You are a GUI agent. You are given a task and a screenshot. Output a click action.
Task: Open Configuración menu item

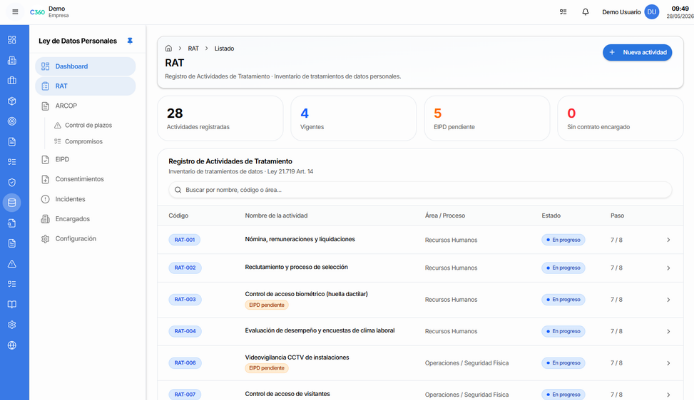pyautogui.click(x=85, y=239)
